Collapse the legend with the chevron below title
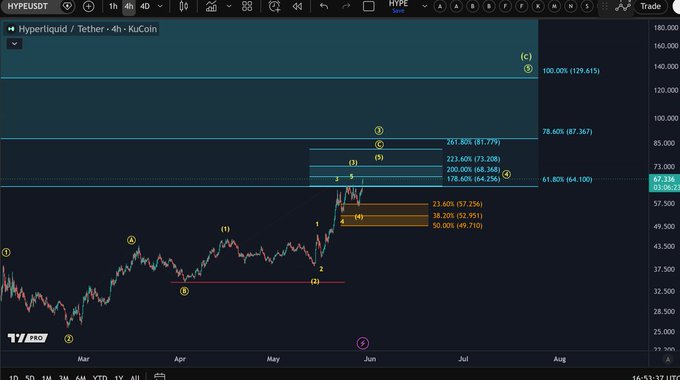 [x=14, y=44]
